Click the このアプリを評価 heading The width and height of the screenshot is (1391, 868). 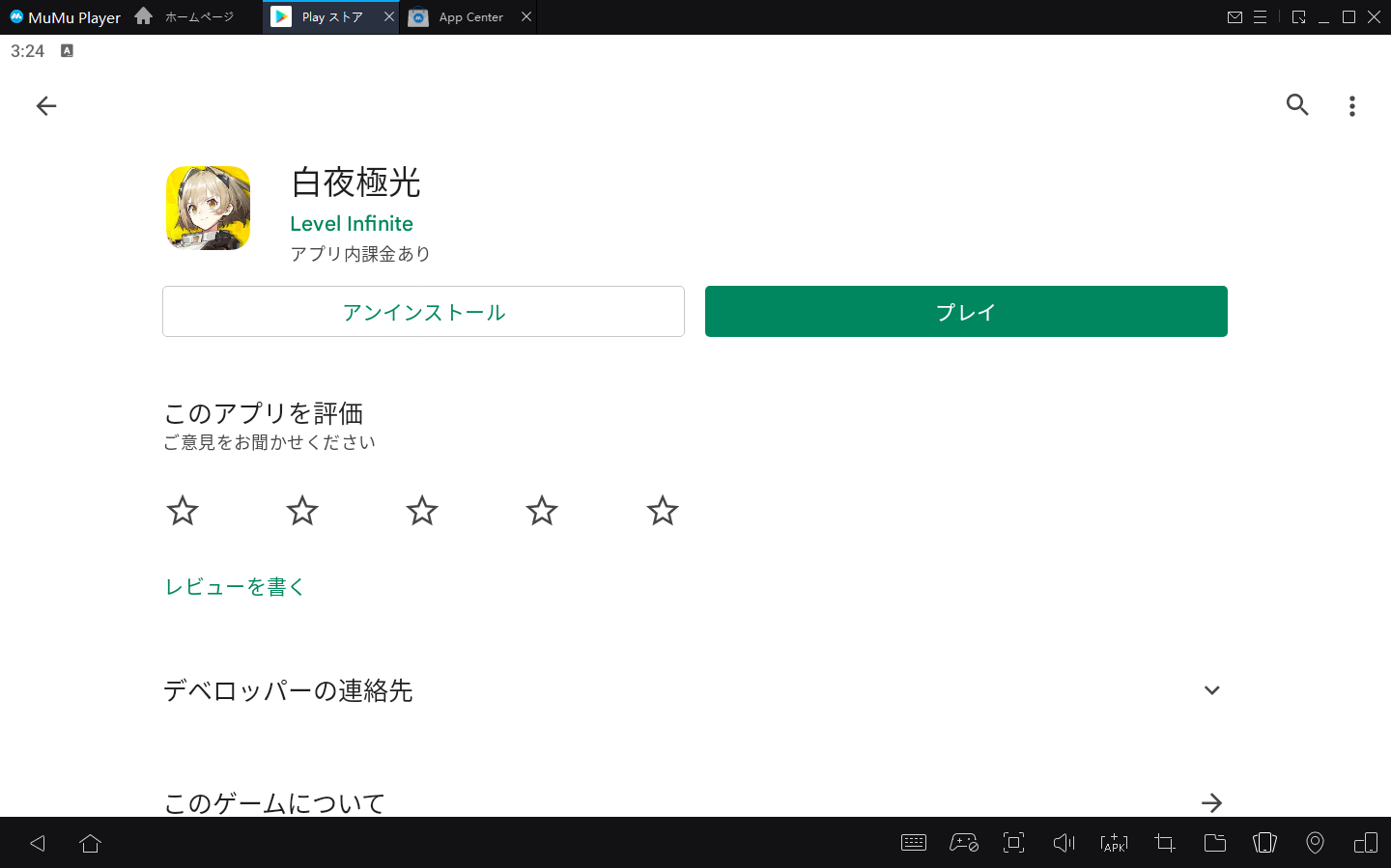[x=264, y=413]
